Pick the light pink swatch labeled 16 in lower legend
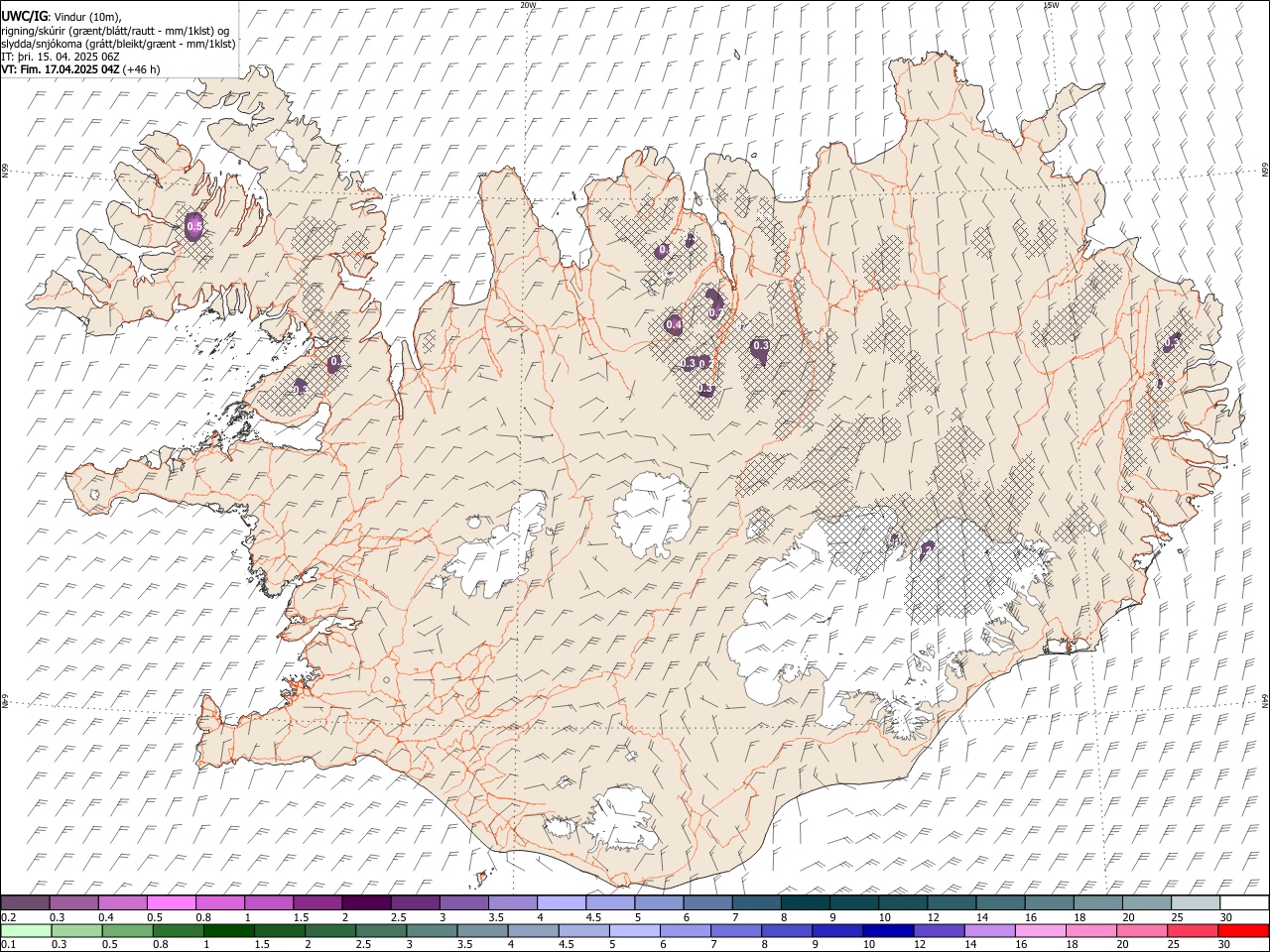The width and height of the screenshot is (1270, 952). click(x=1040, y=930)
